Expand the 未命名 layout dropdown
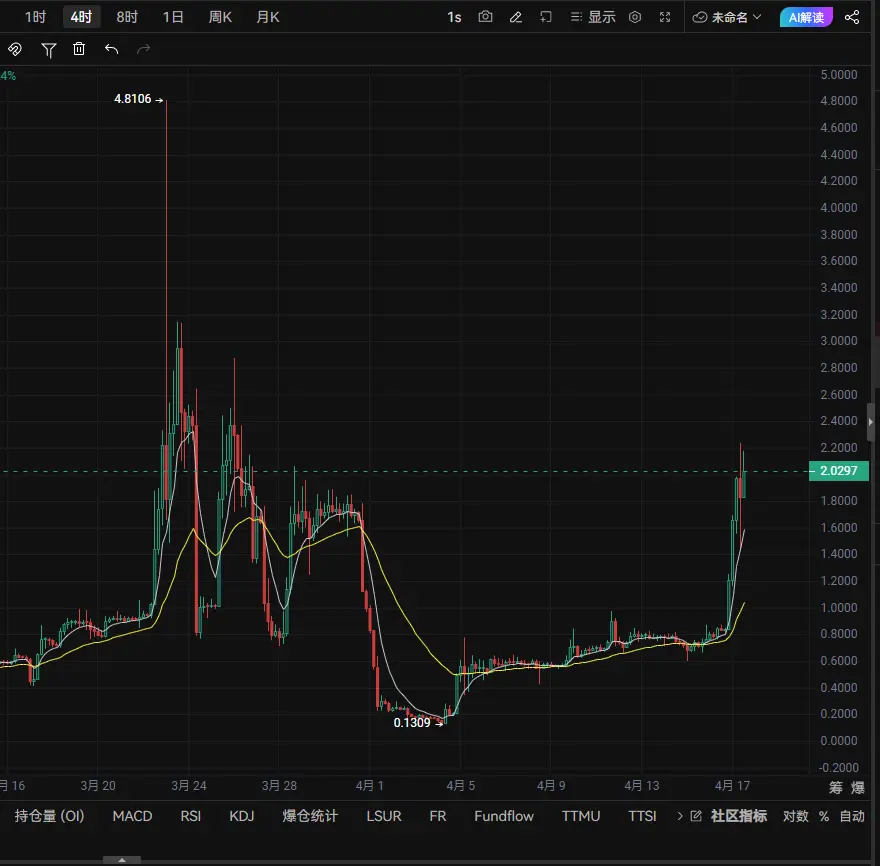The width and height of the screenshot is (880, 866). [727, 17]
